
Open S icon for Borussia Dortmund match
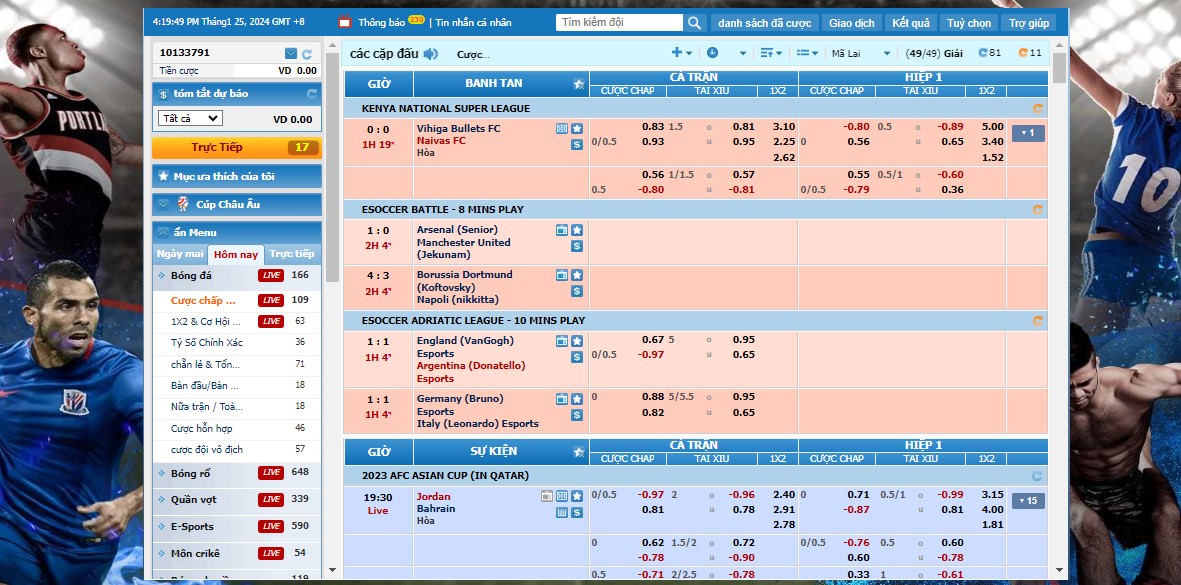(577, 291)
